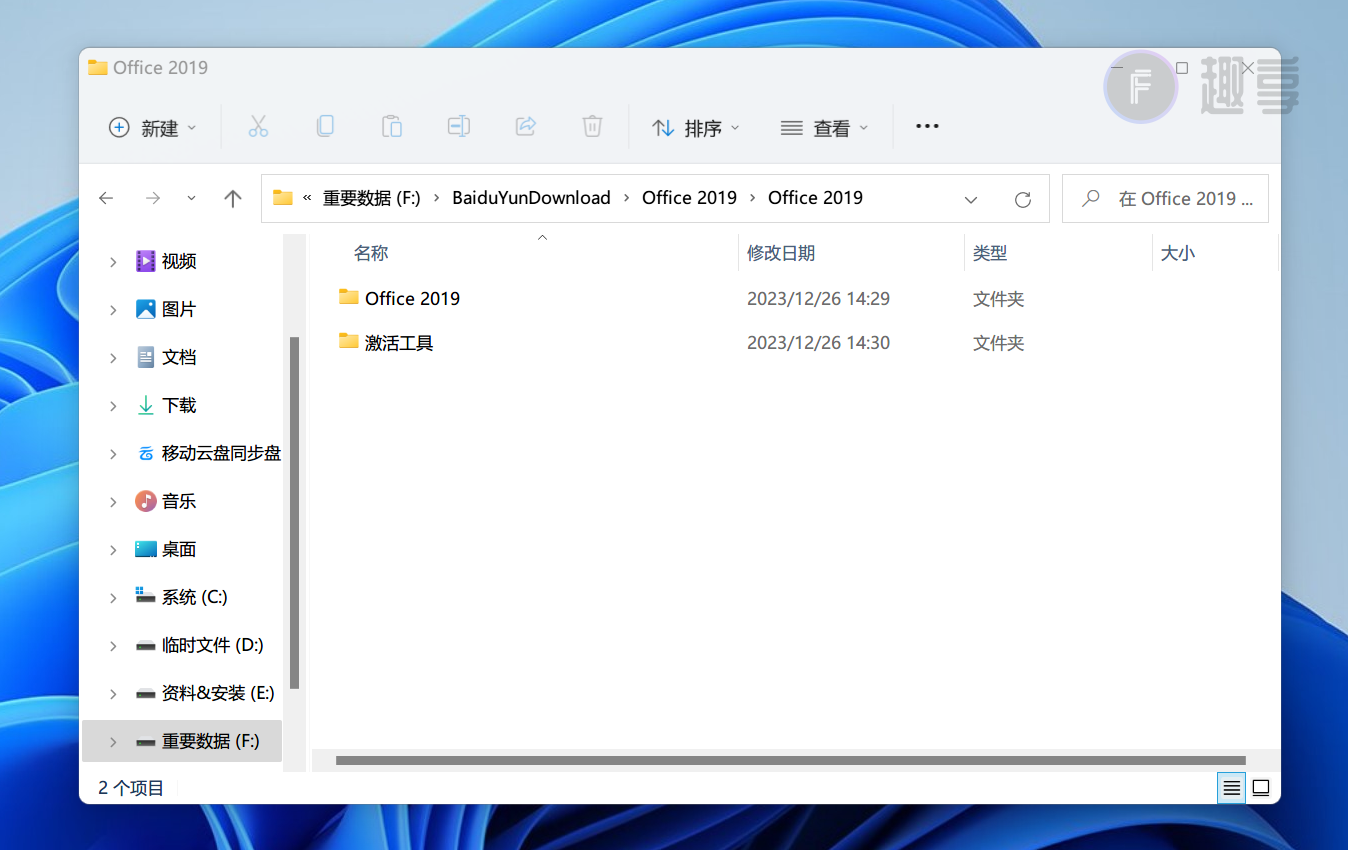This screenshot has width=1348, height=850.
Task: Click the first Office 2019 breadcrumb
Action: 689,198
